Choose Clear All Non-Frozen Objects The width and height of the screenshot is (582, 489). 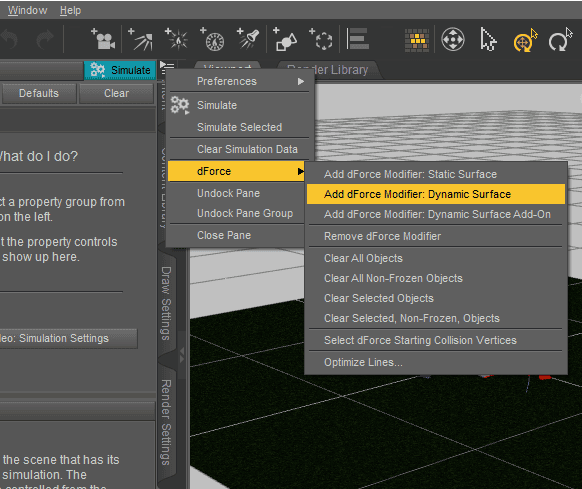[436, 278]
